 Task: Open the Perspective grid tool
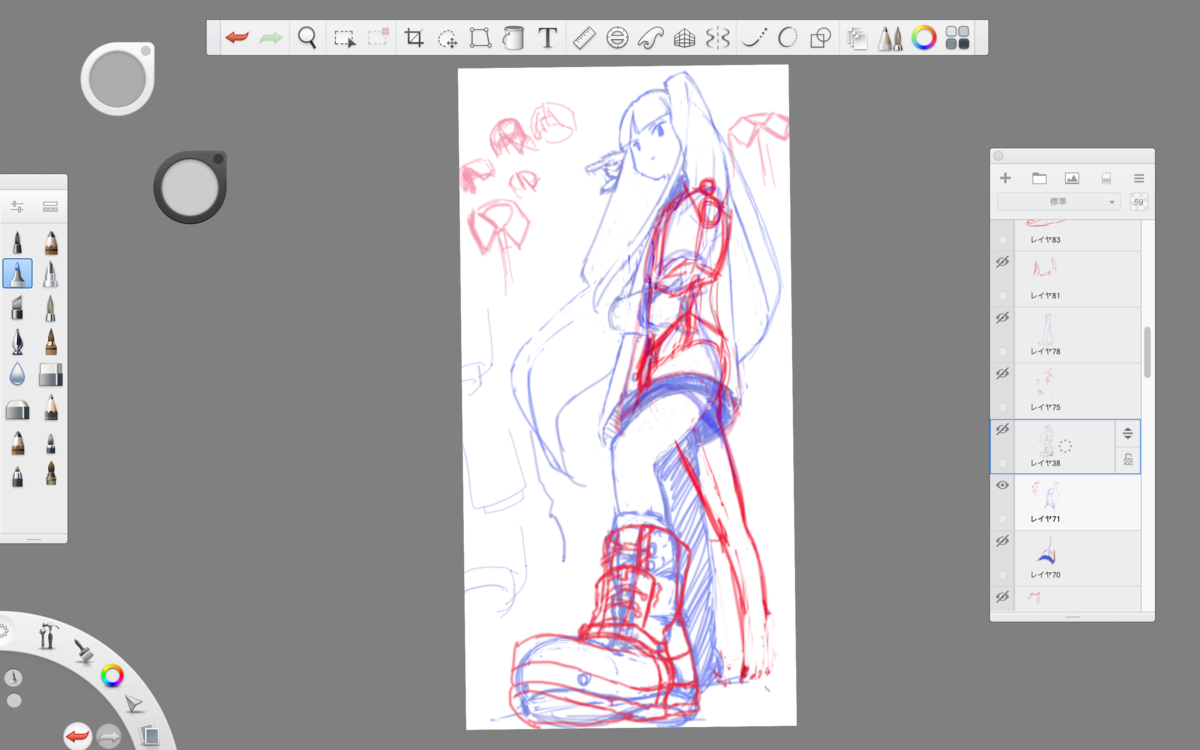[x=684, y=38]
